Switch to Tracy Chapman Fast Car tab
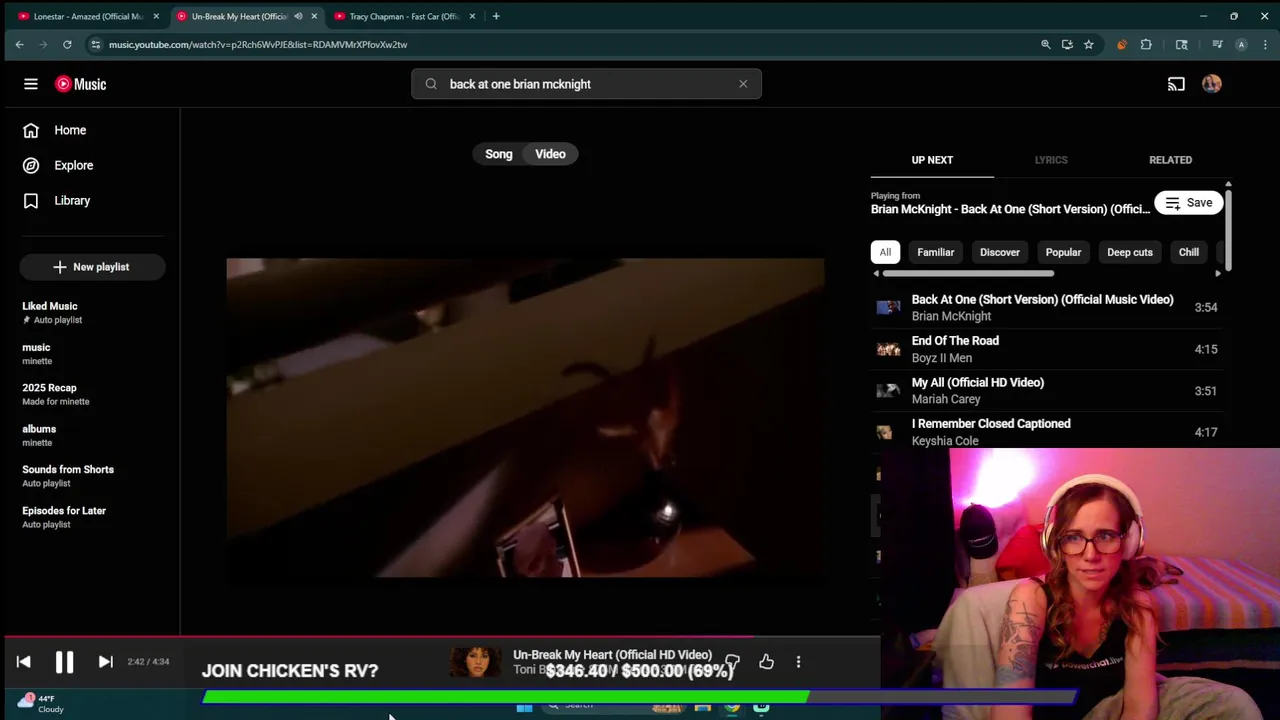 coord(403,16)
